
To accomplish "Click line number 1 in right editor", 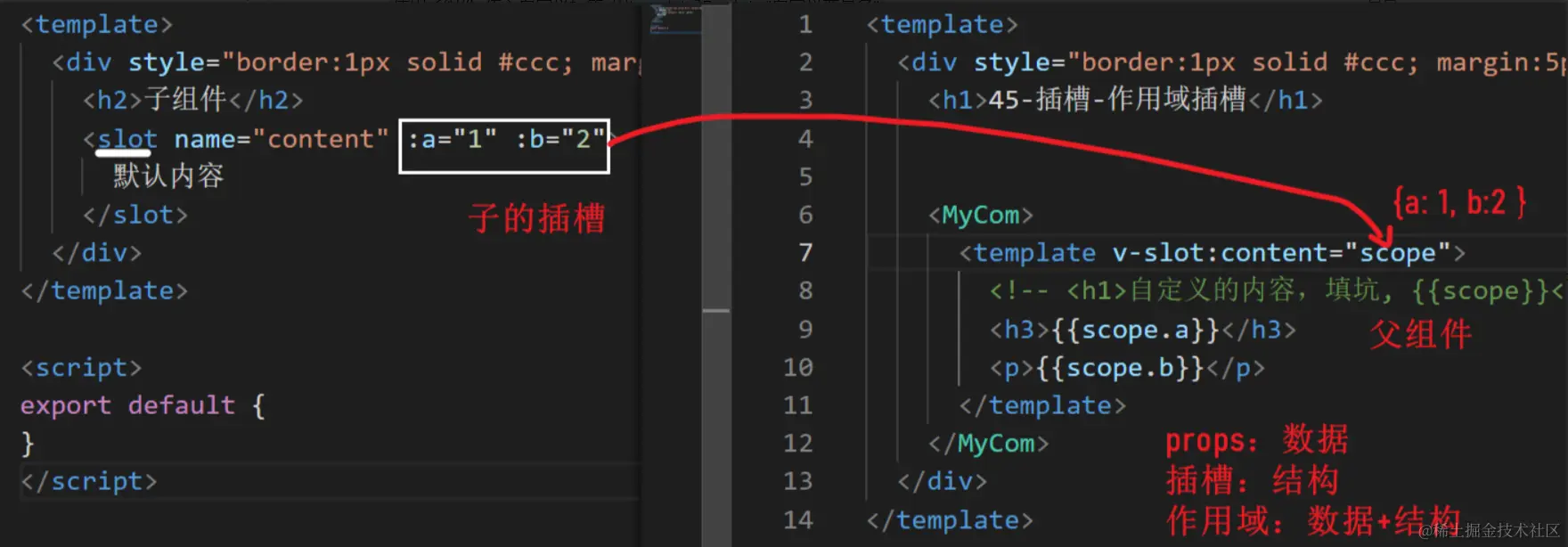I will pyautogui.click(x=805, y=24).
